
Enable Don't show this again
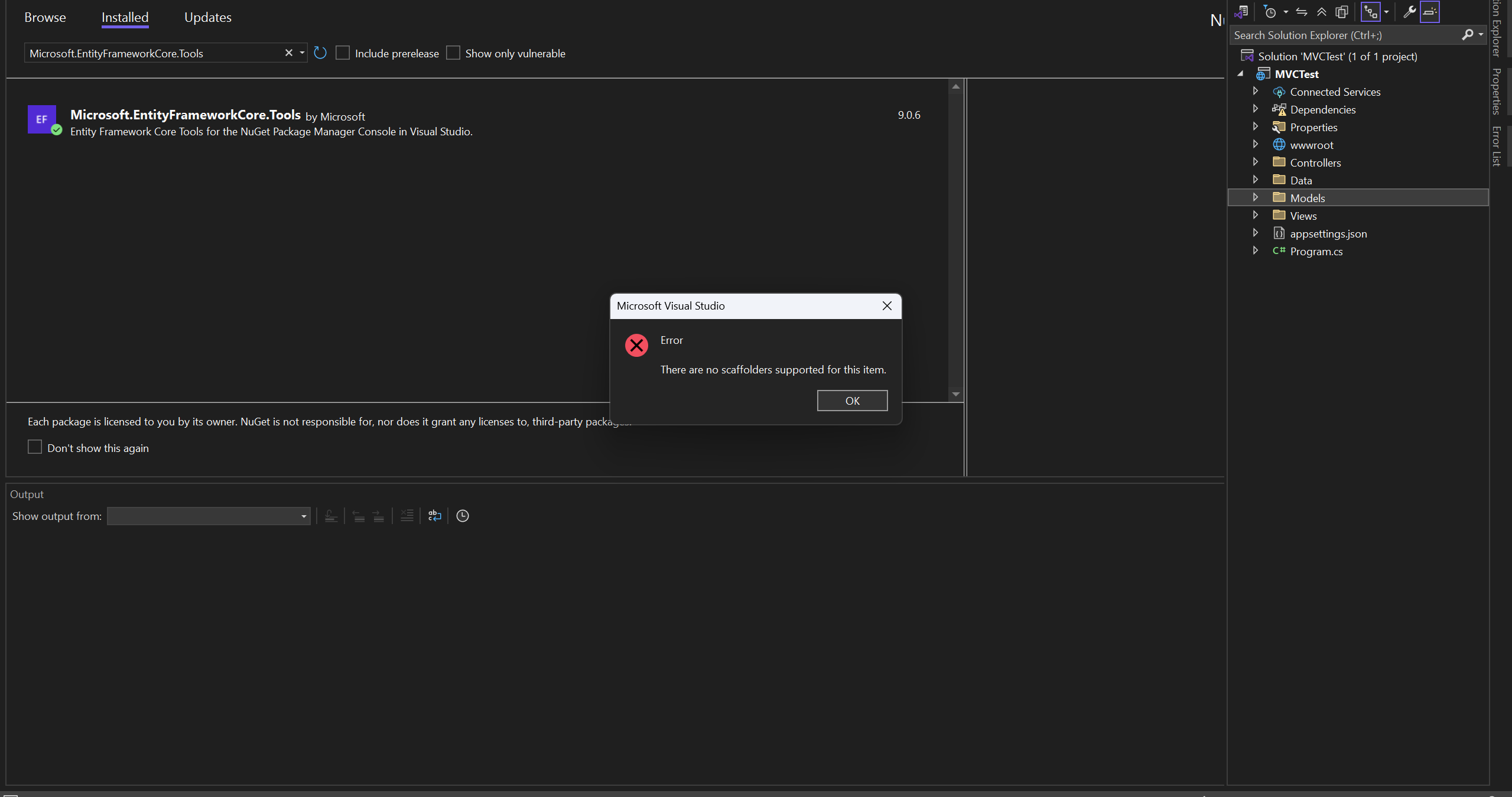click(35, 447)
